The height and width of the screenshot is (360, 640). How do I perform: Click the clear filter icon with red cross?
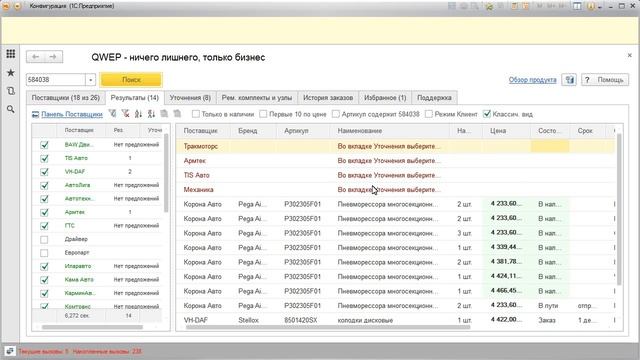point(125,114)
